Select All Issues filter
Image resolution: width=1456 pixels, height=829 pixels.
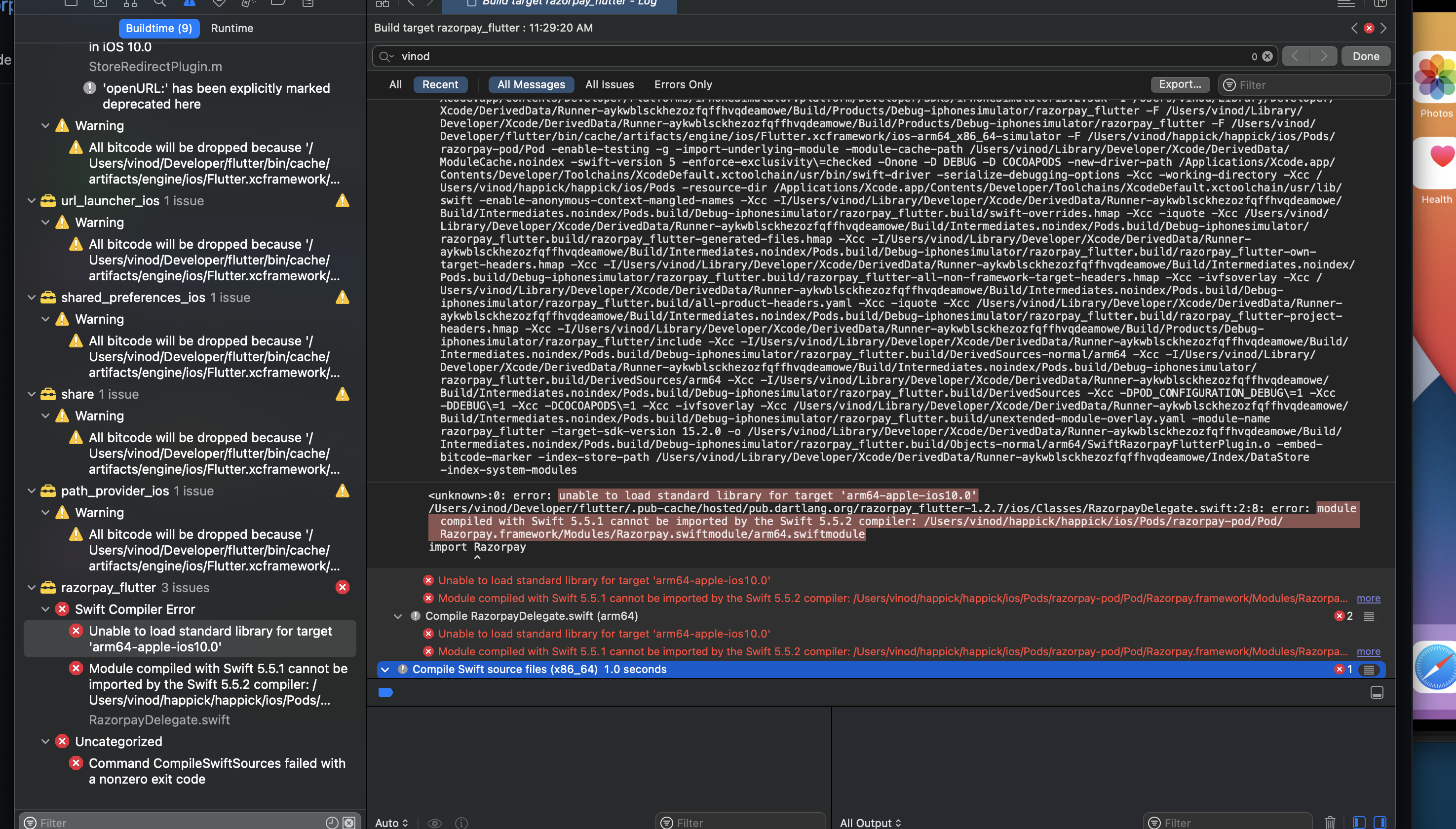click(x=609, y=84)
